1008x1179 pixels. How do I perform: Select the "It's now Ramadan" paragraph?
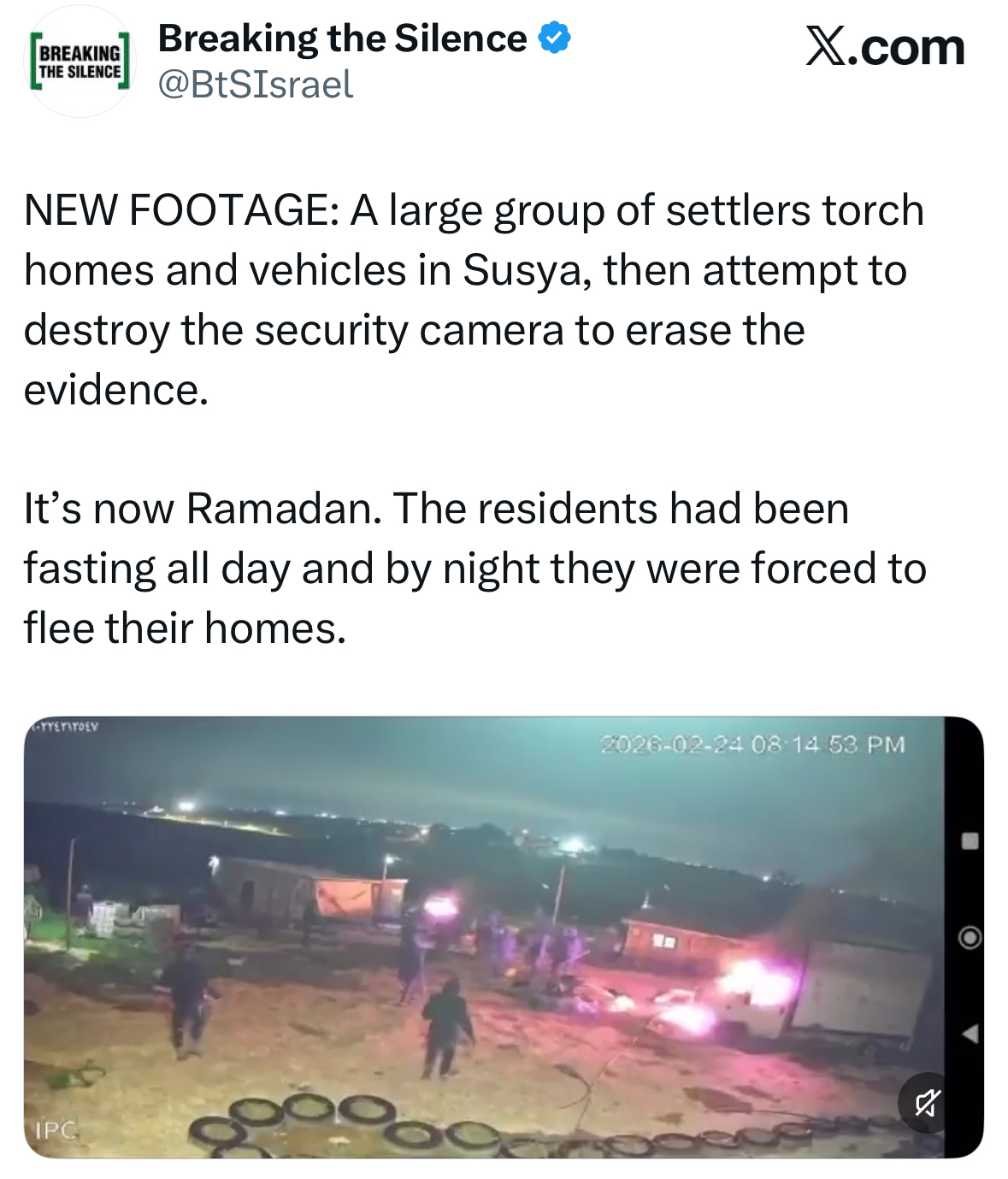(473, 568)
